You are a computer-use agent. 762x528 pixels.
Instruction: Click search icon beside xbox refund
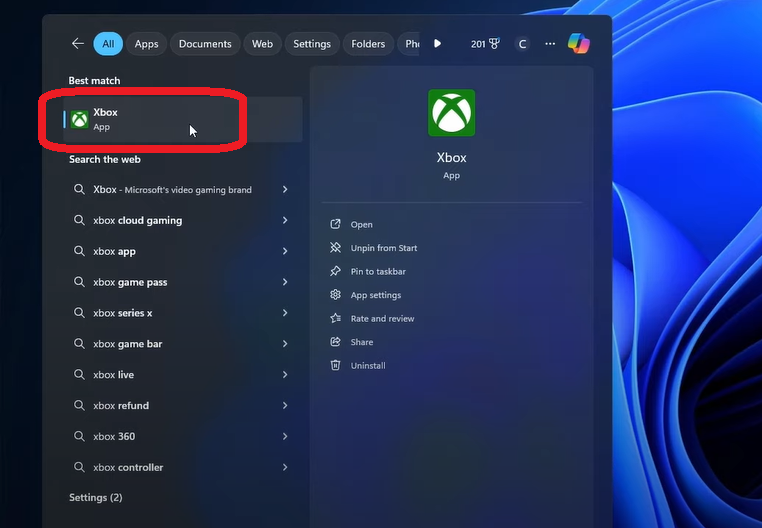click(x=79, y=405)
